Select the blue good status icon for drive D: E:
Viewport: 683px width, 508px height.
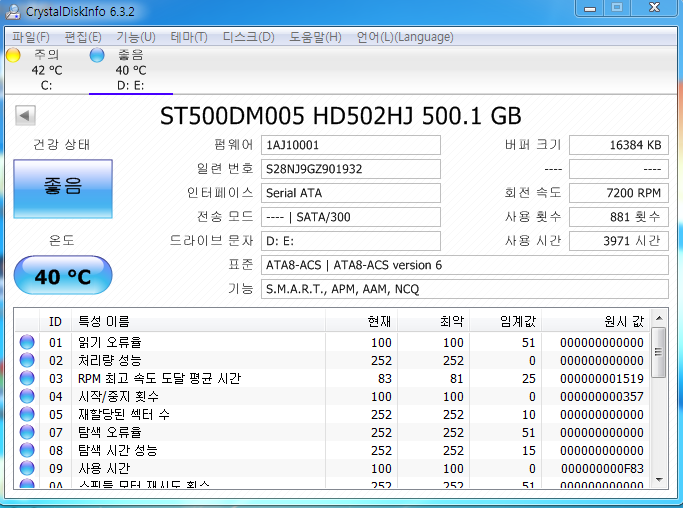[x=97, y=55]
